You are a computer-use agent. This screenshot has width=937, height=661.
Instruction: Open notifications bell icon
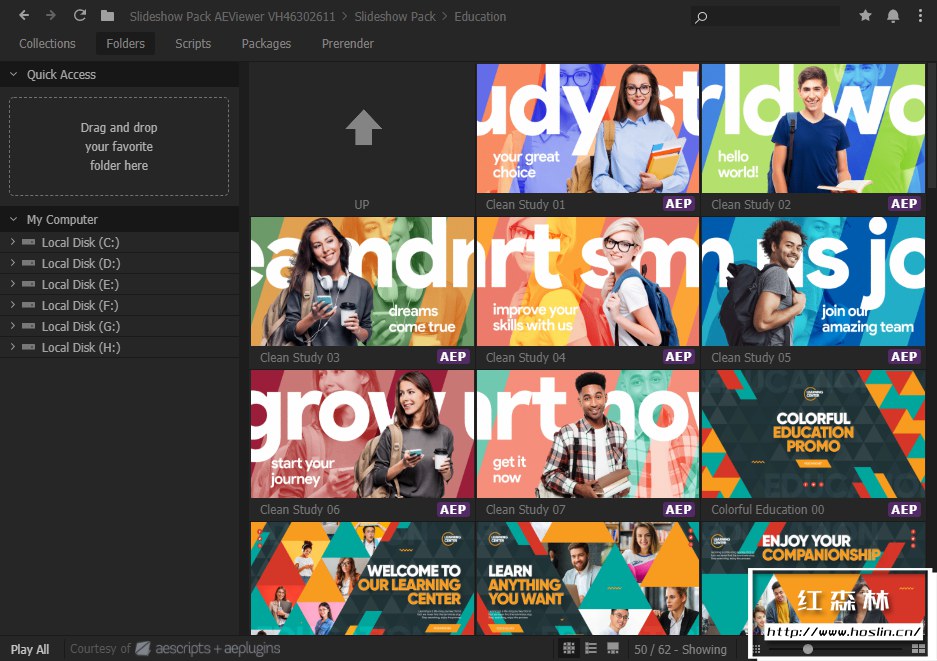(x=893, y=16)
